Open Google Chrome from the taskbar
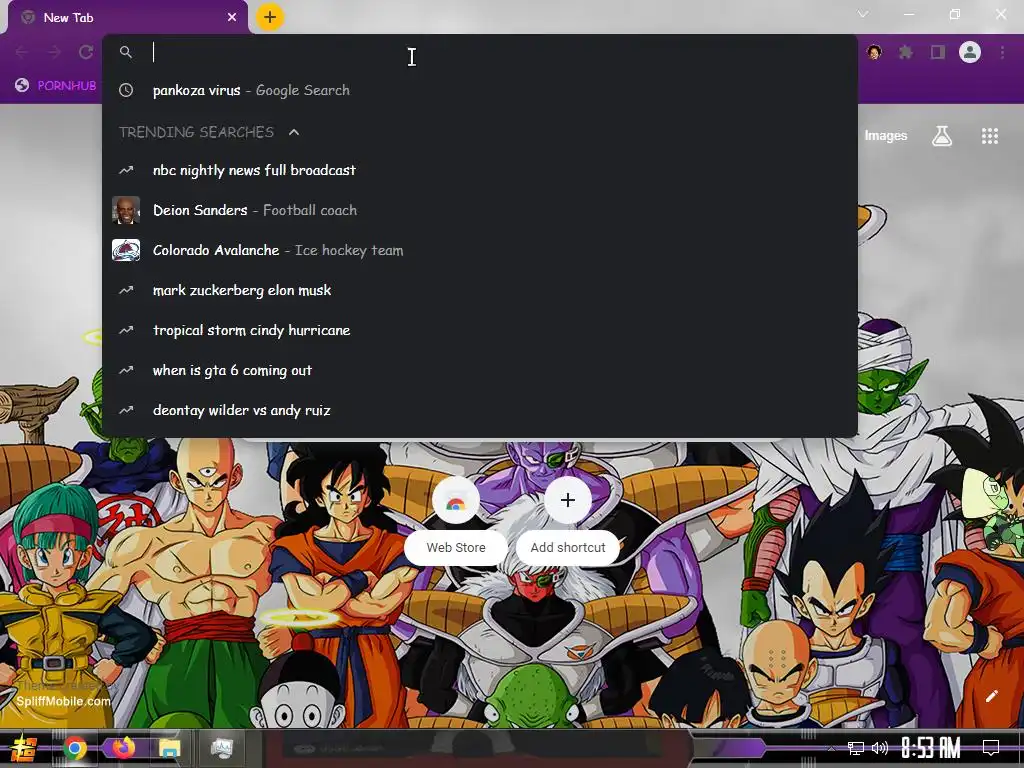Image resolution: width=1024 pixels, height=768 pixels. (75, 748)
